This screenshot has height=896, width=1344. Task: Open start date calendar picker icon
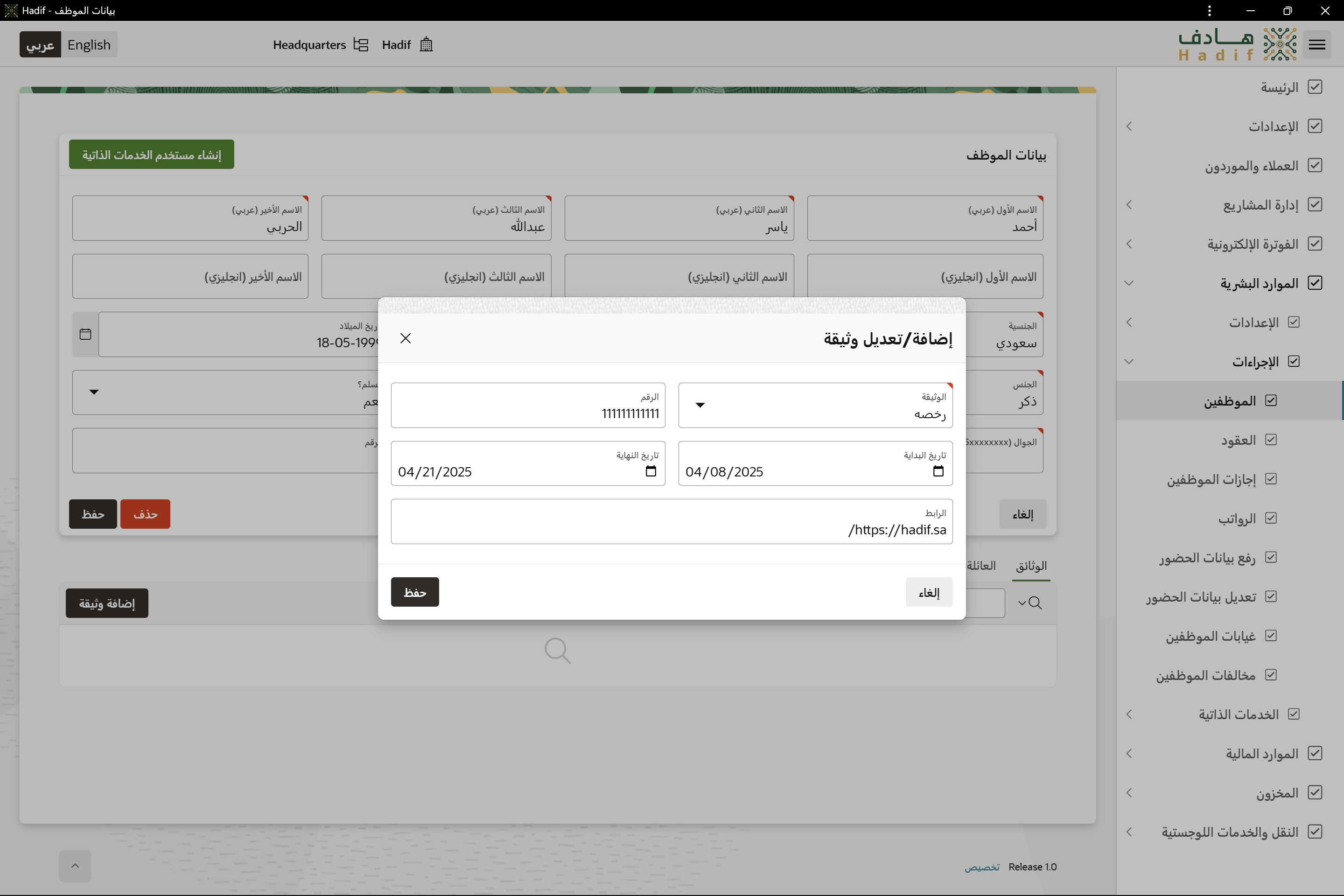pyautogui.click(x=938, y=471)
